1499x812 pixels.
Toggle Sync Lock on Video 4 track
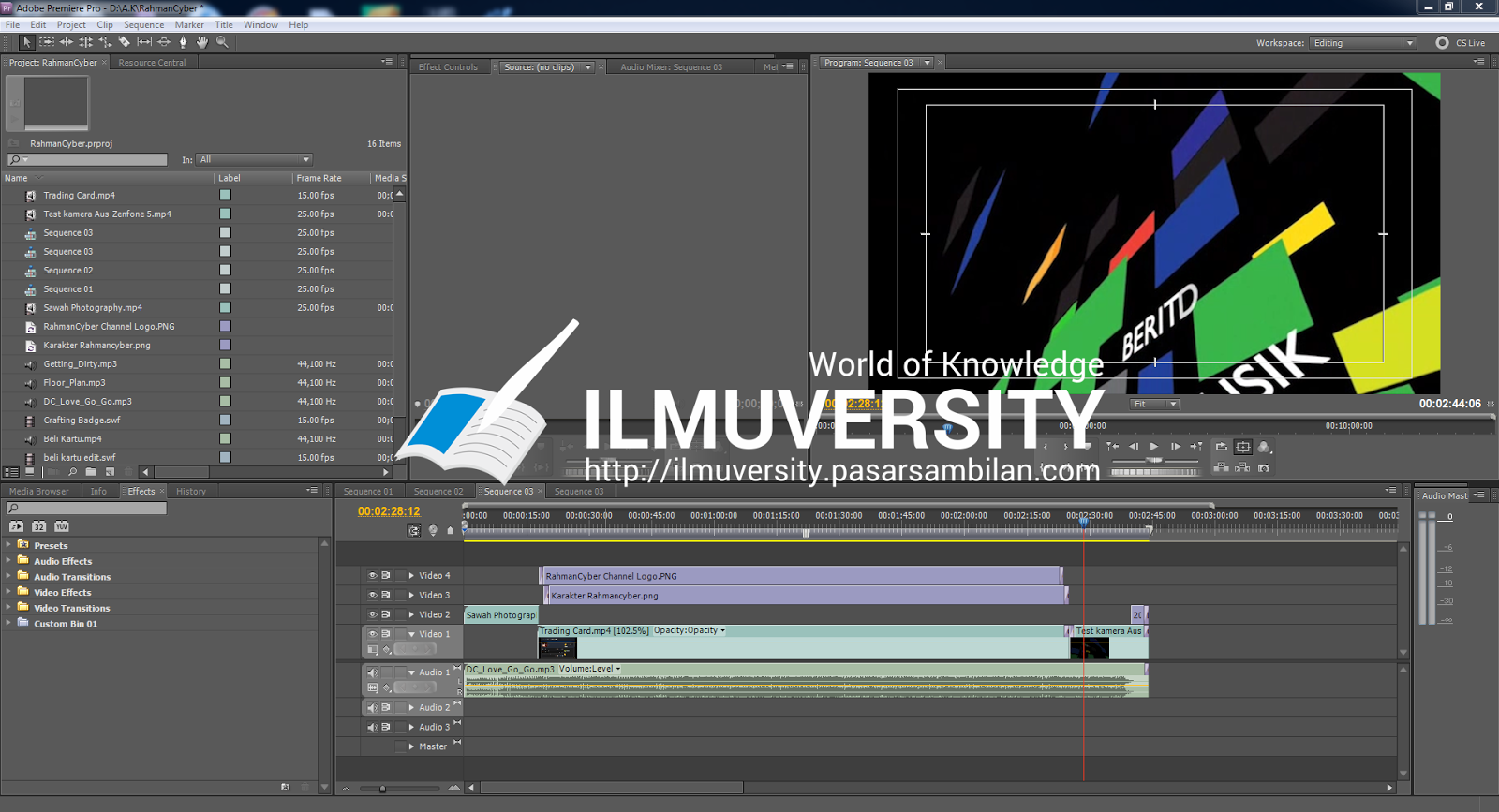pyautogui.click(x=386, y=576)
